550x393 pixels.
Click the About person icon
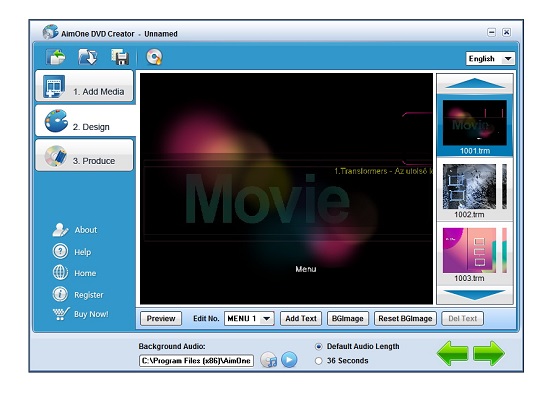60,230
